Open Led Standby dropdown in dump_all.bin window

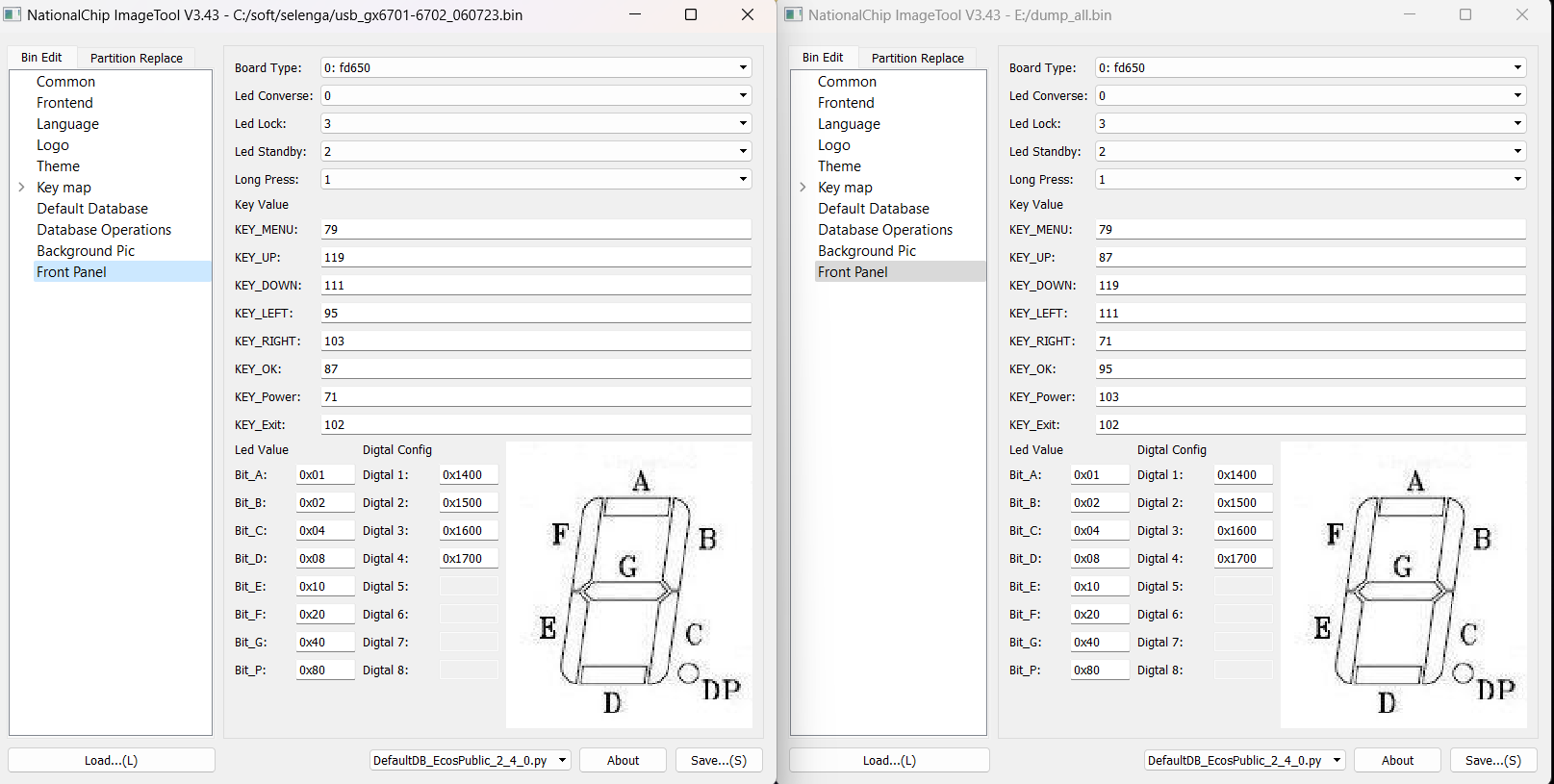(1311, 151)
